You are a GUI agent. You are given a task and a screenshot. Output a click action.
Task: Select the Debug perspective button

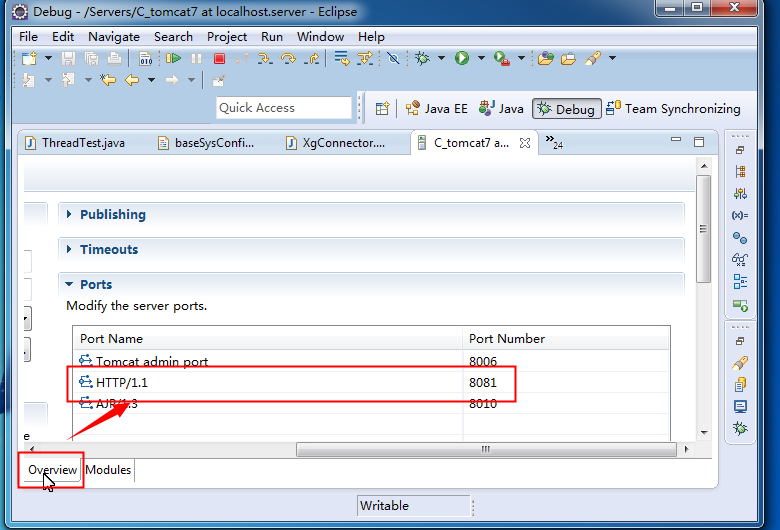[x=567, y=109]
